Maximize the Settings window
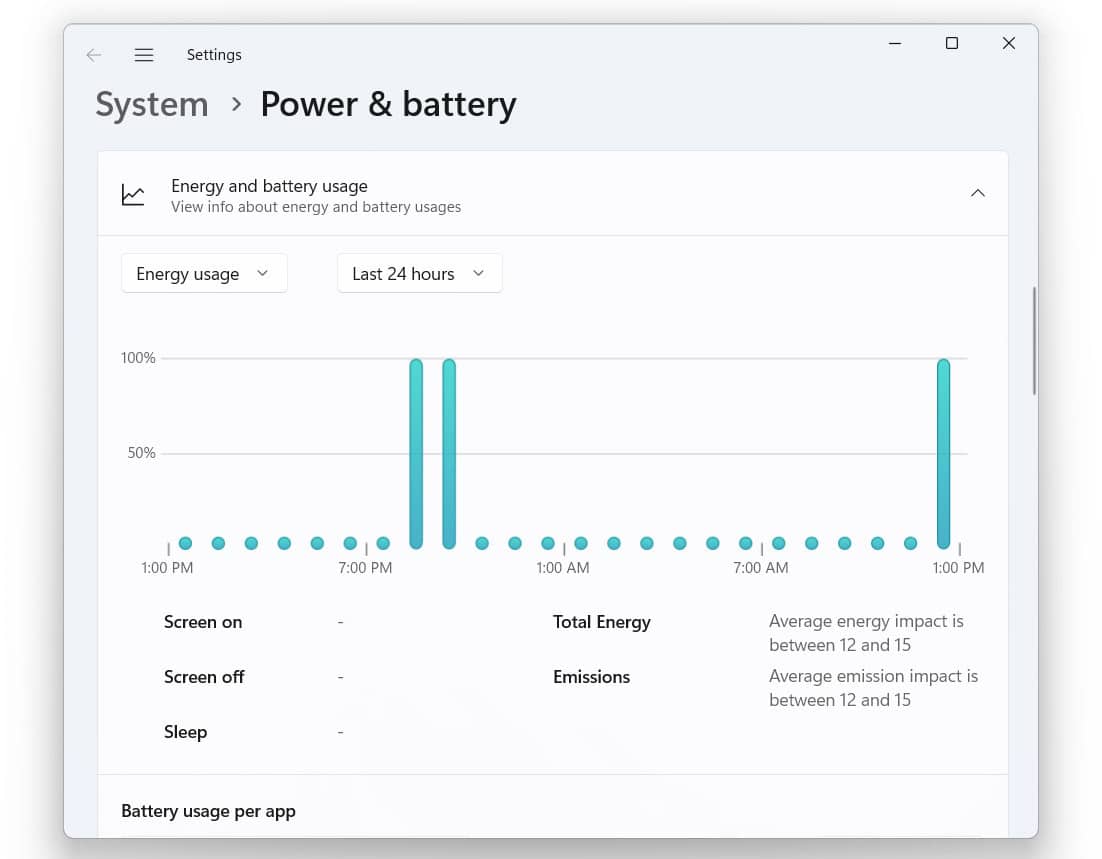This screenshot has width=1102, height=859. [952, 43]
